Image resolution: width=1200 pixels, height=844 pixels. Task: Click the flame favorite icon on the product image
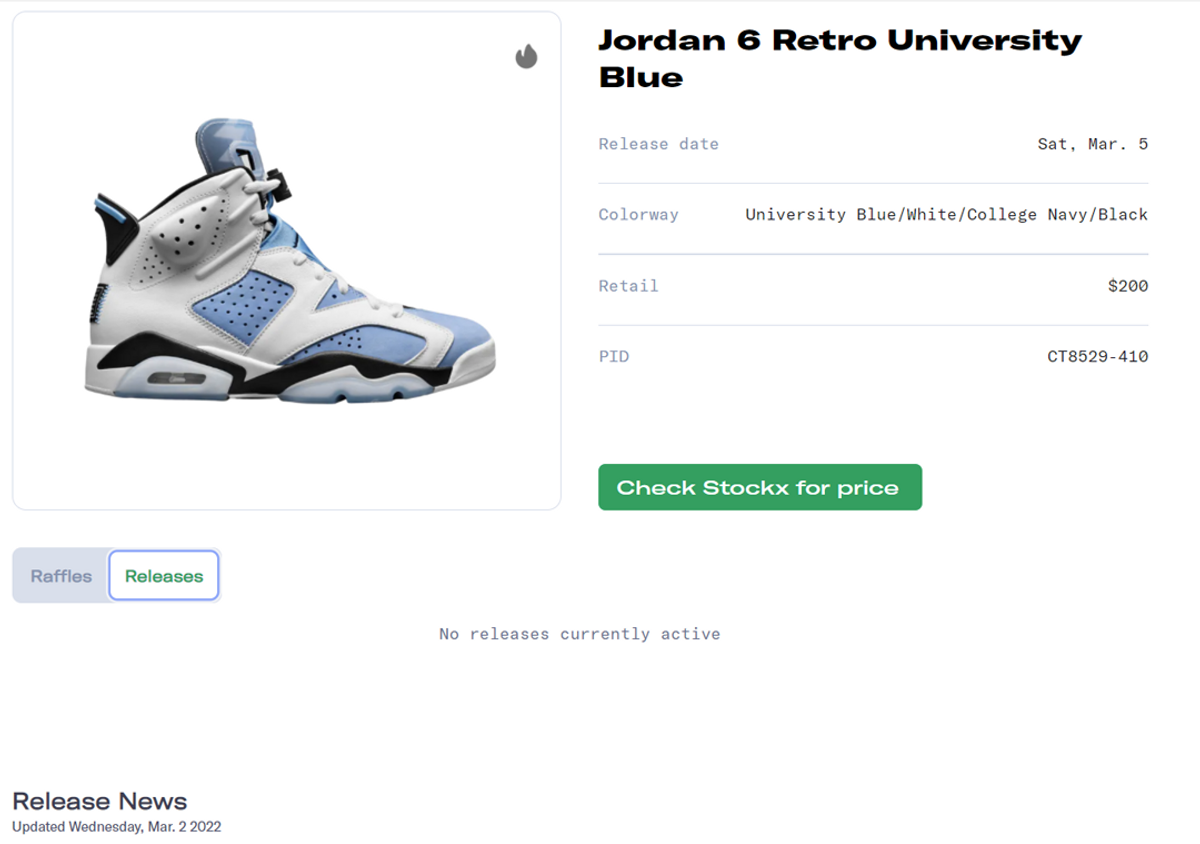pyautogui.click(x=527, y=56)
